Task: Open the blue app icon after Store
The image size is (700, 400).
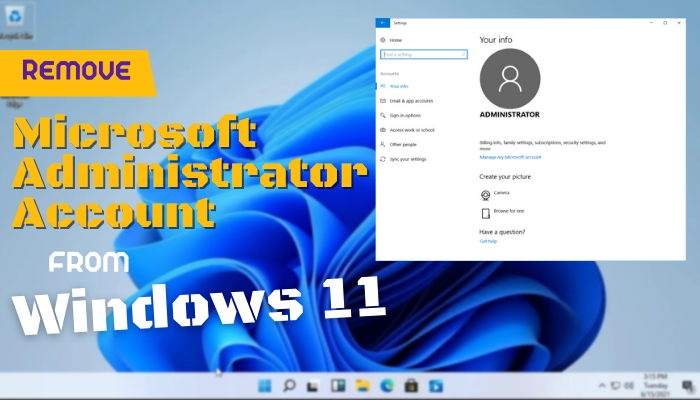Action: point(436,386)
